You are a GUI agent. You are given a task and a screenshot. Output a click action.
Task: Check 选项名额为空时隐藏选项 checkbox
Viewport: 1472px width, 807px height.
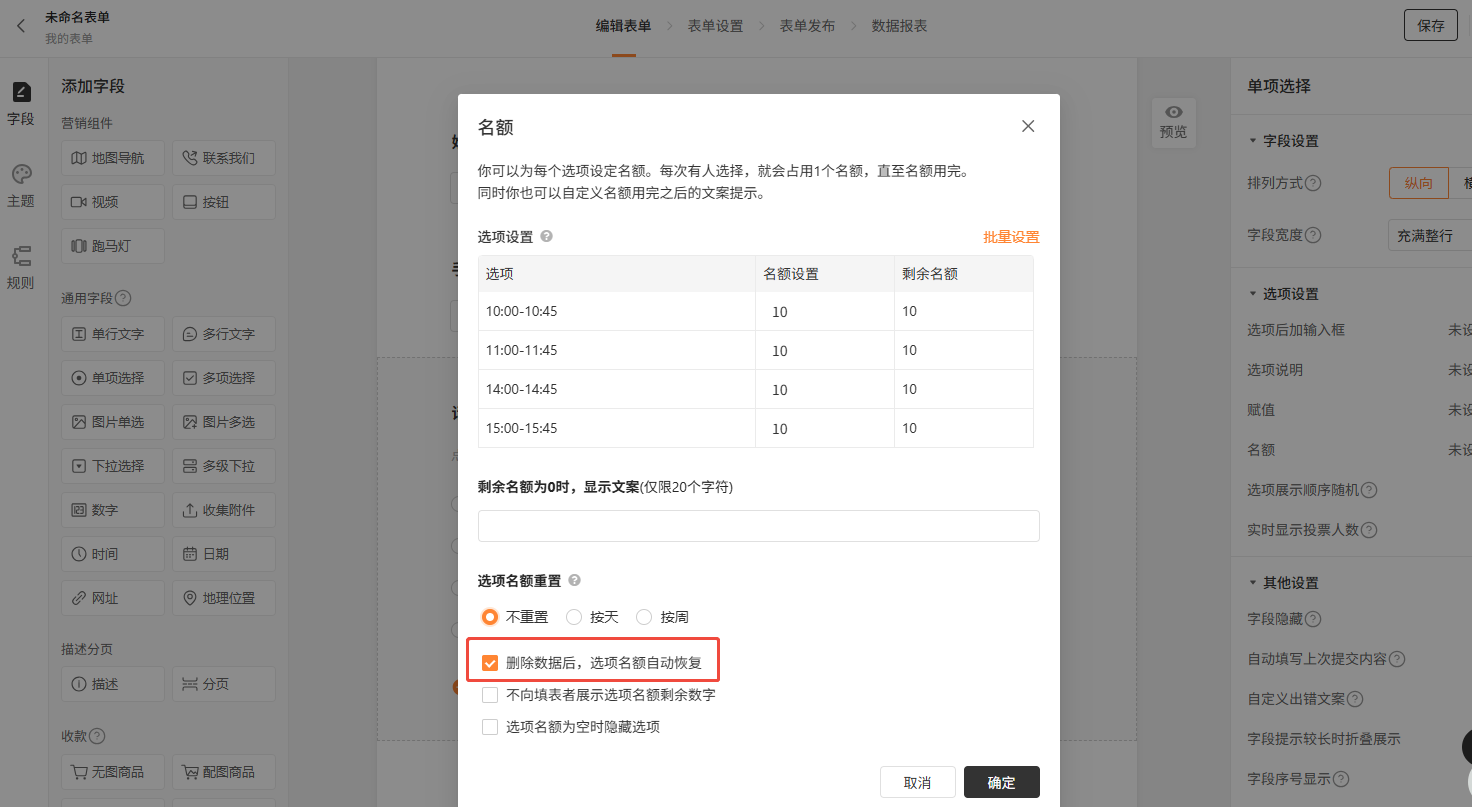(490, 727)
